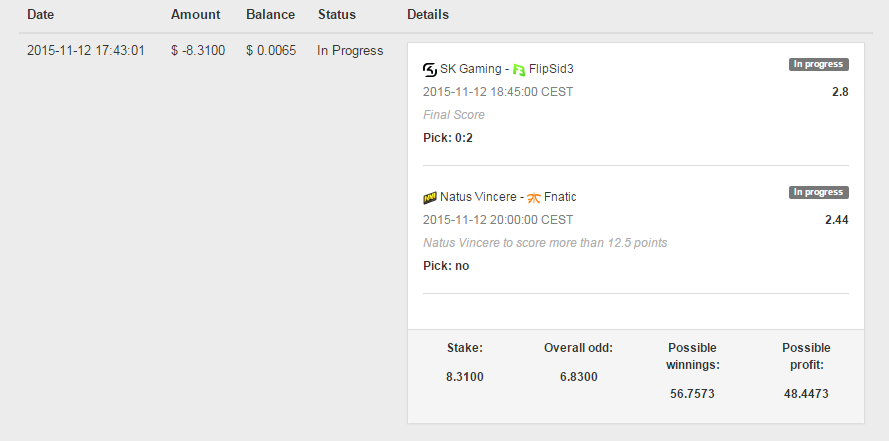
Task: Click the Details column header
Action: click(x=428, y=15)
